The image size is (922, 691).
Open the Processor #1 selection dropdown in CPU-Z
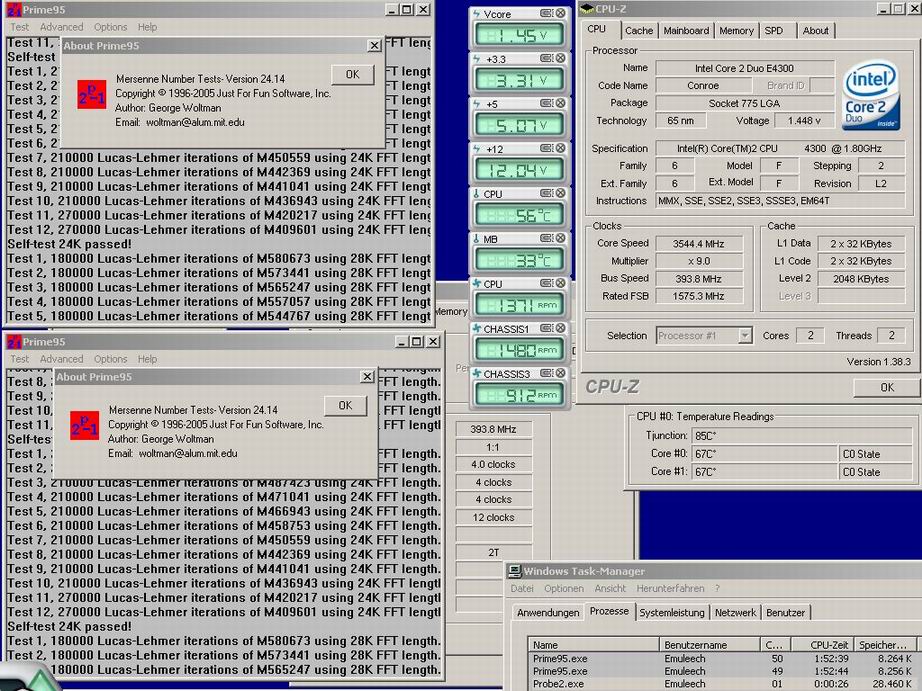(745, 336)
